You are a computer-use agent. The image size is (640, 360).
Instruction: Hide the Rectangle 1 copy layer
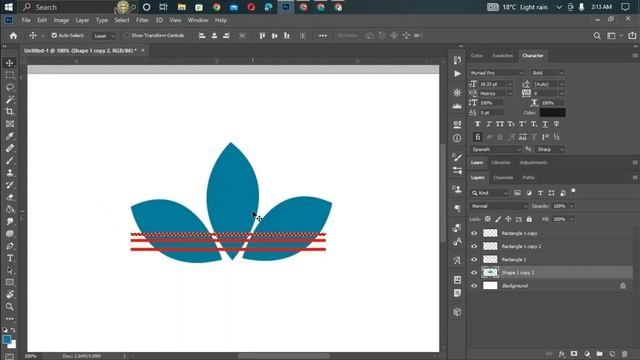pyautogui.click(x=474, y=233)
